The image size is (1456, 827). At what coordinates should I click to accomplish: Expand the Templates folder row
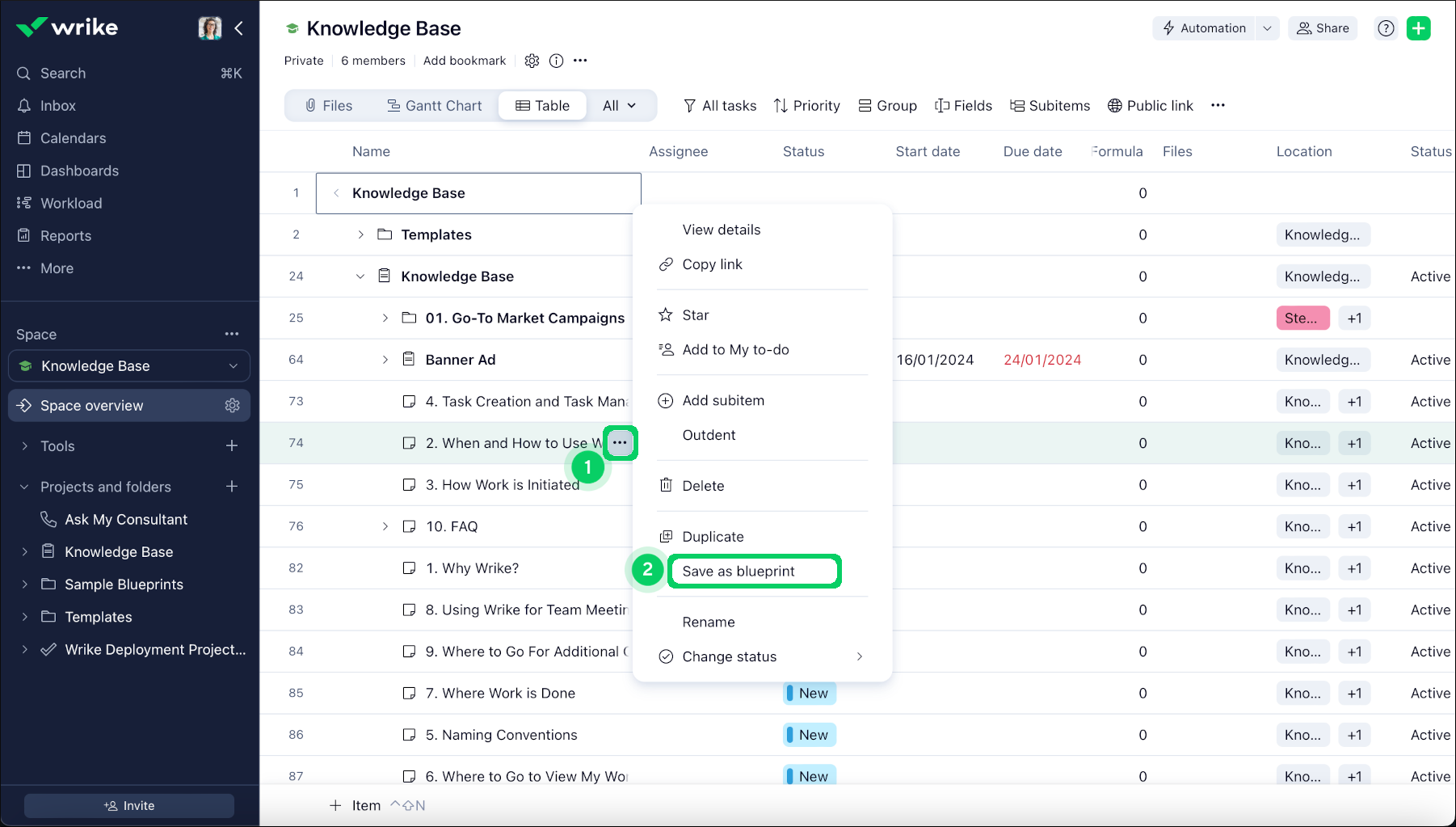click(x=360, y=235)
